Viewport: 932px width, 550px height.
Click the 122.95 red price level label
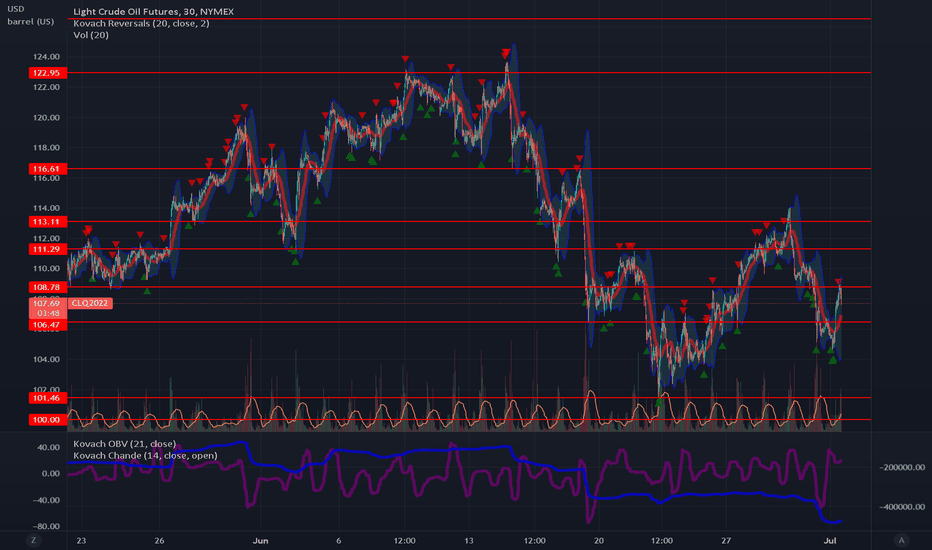click(x=47, y=73)
